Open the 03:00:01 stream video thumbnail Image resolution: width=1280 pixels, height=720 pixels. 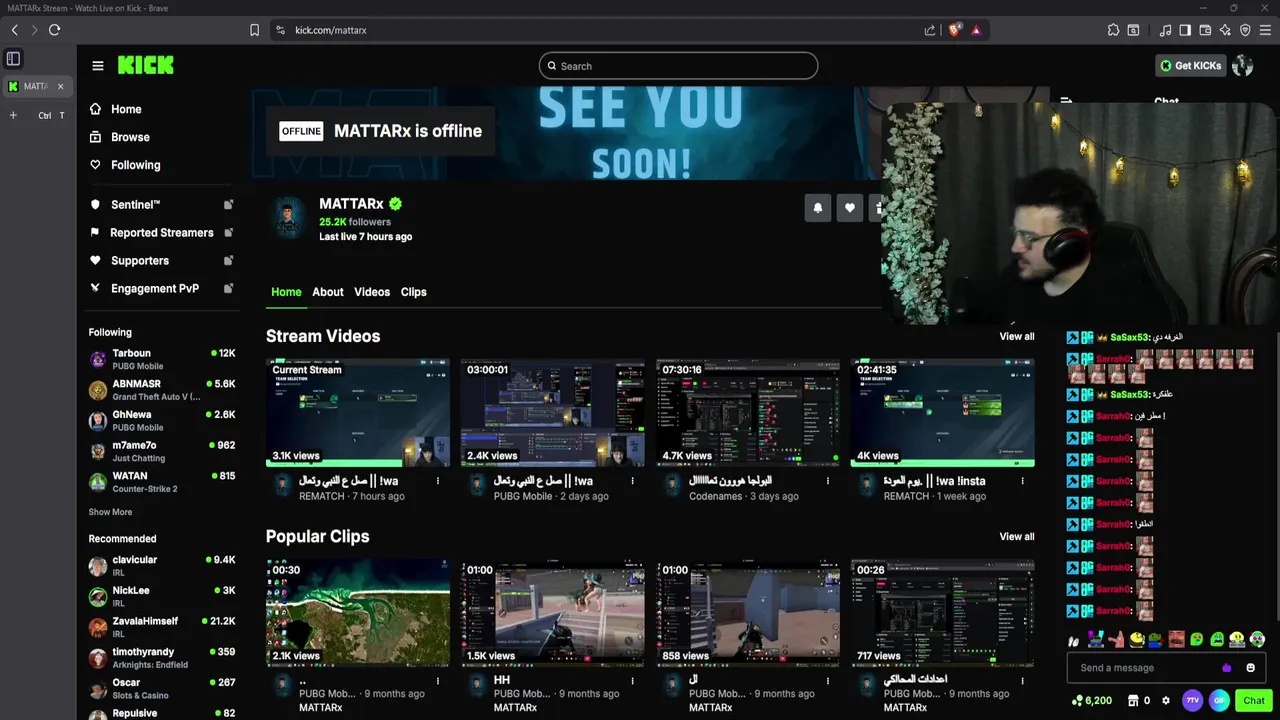(x=553, y=413)
